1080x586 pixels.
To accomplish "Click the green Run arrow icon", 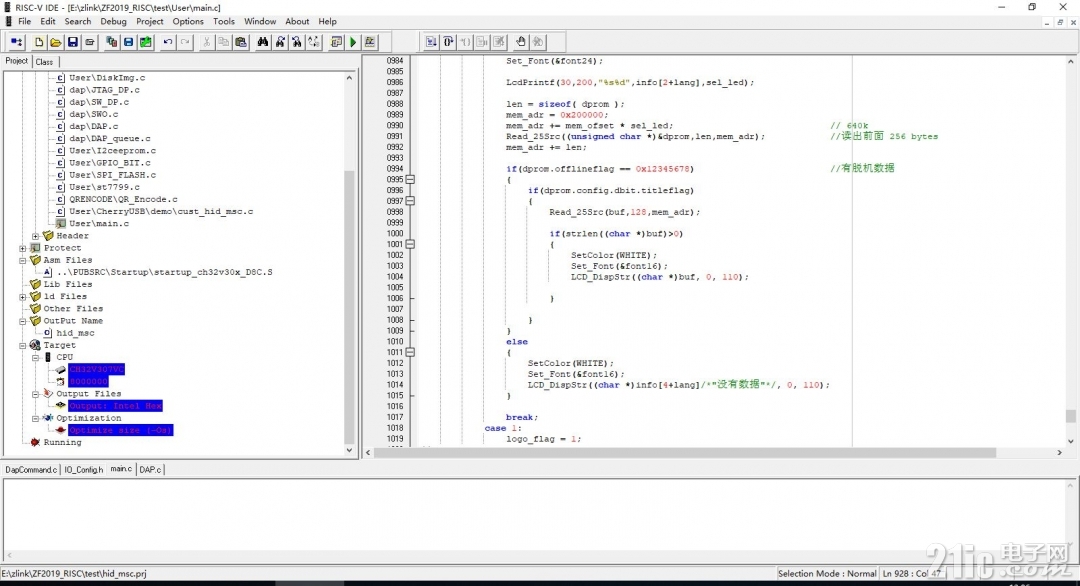I will pos(353,42).
